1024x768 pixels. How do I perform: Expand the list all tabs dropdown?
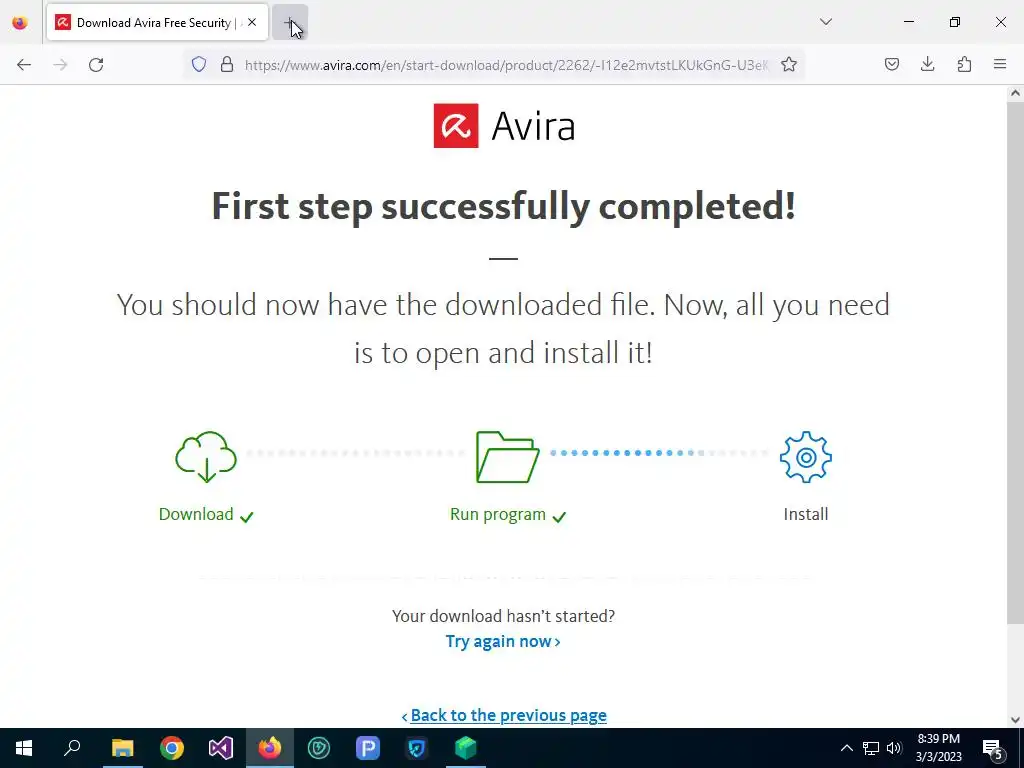[x=825, y=22]
